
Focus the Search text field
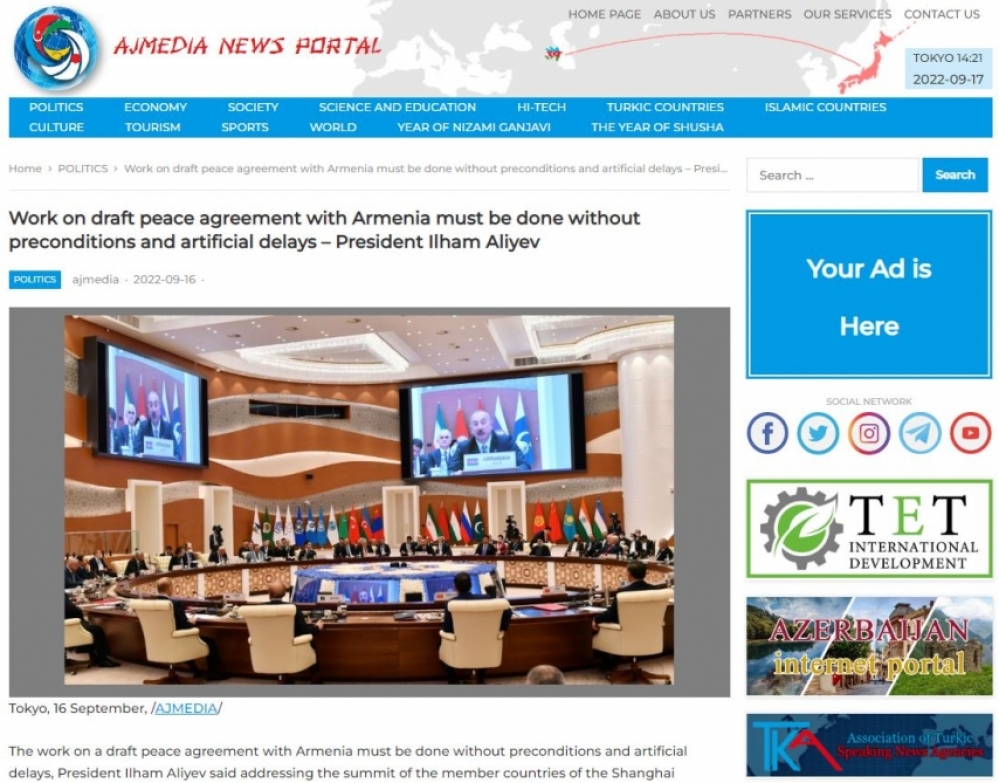pyautogui.click(x=833, y=175)
